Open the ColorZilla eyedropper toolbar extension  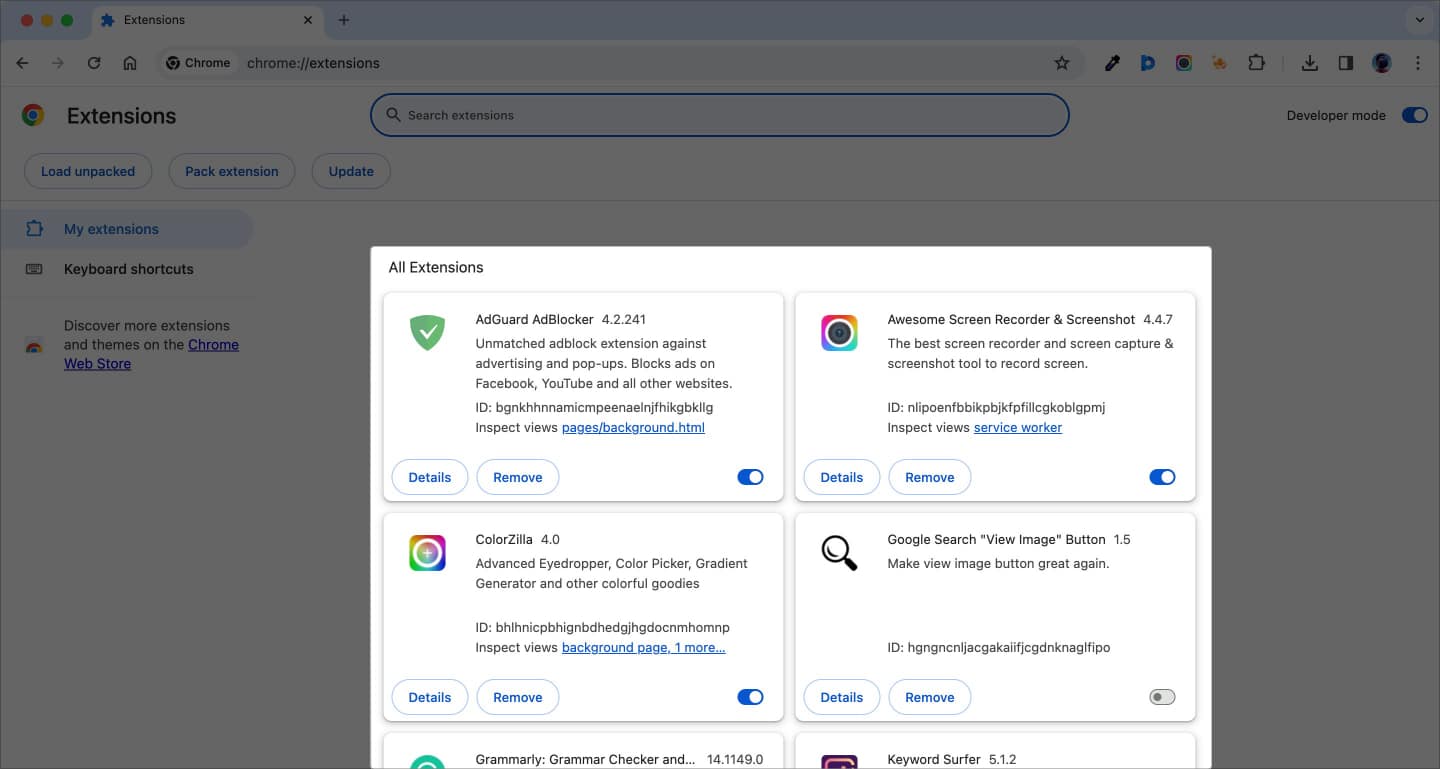(1112, 63)
